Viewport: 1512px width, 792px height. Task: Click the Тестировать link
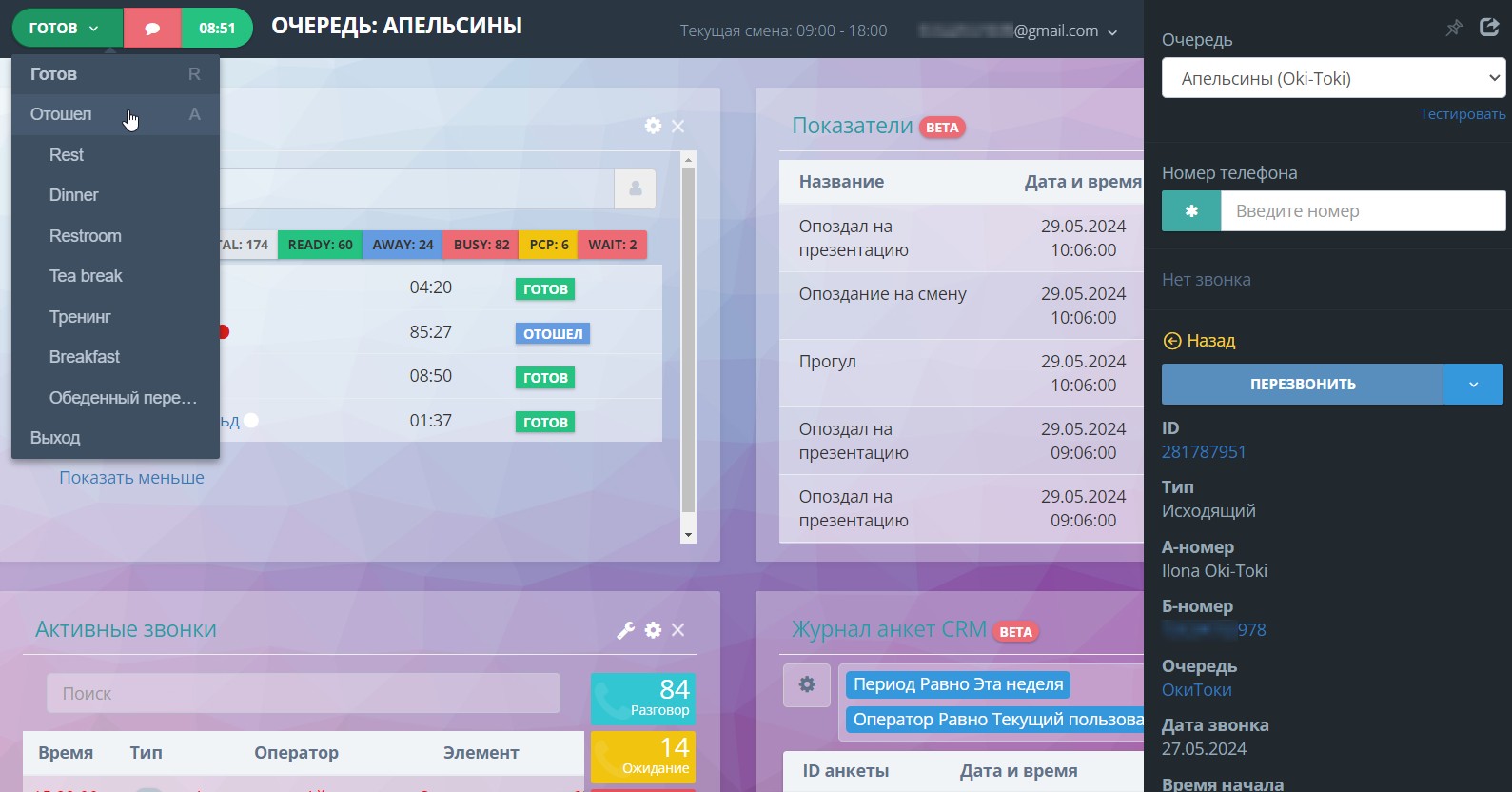1463,114
